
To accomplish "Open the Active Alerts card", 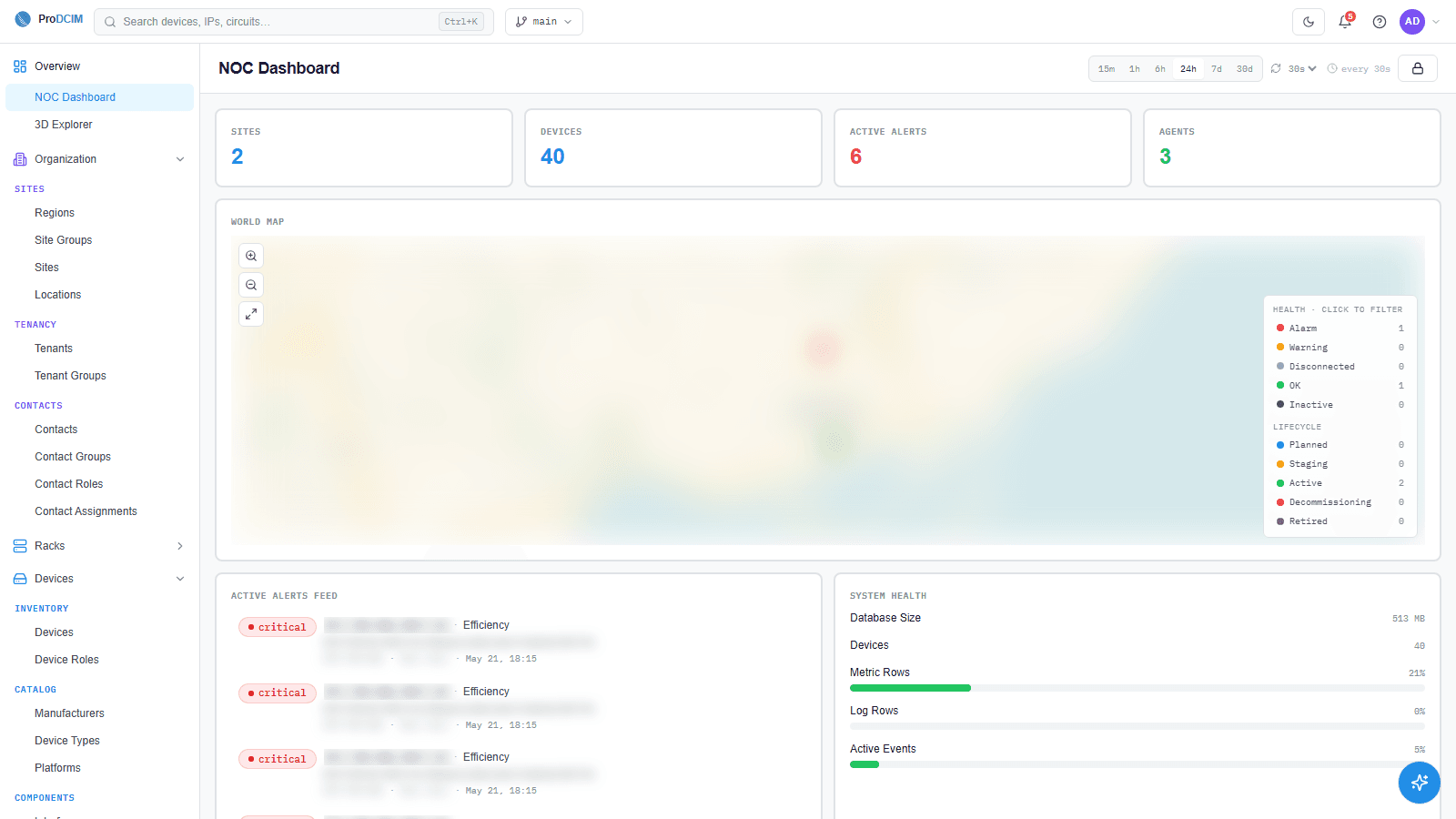I will coord(983,148).
